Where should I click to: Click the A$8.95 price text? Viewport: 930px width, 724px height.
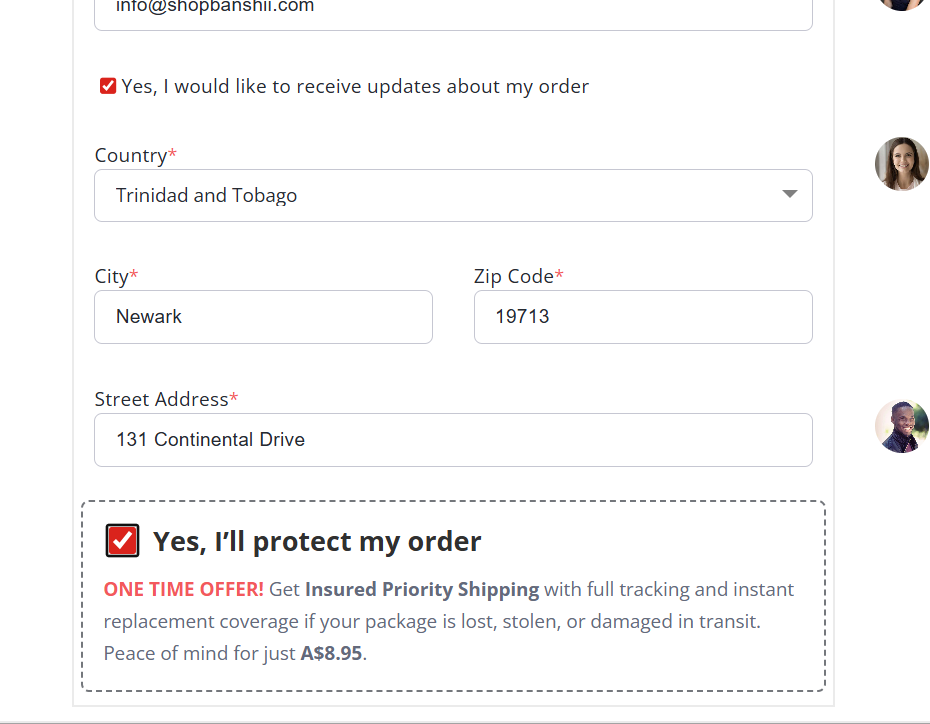tap(331, 654)
